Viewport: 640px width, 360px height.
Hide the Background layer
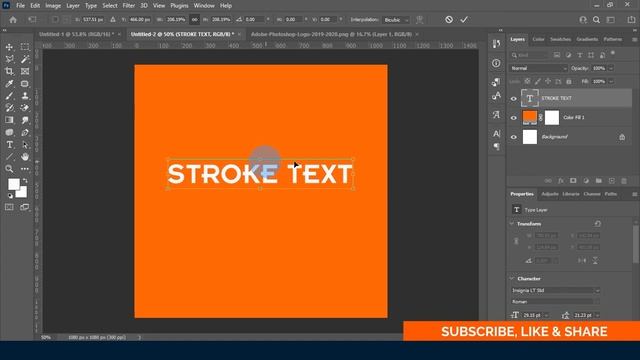tap(513, 137)
